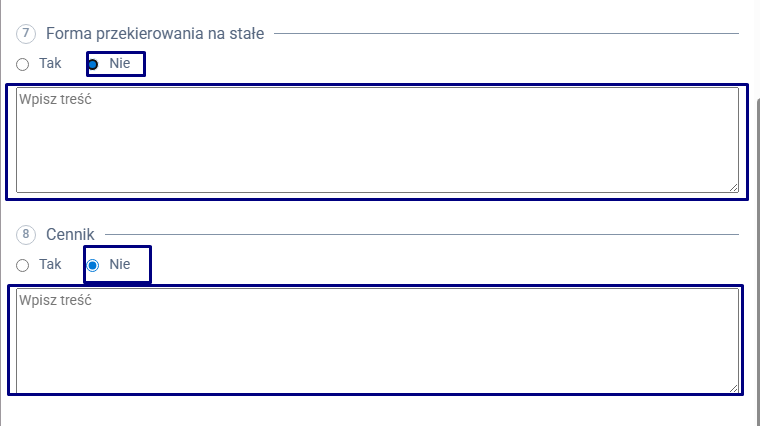Click the "Forma przekierowania na stałe" heading
Viewport: 760px width, 426px height.
pos(155,34)
